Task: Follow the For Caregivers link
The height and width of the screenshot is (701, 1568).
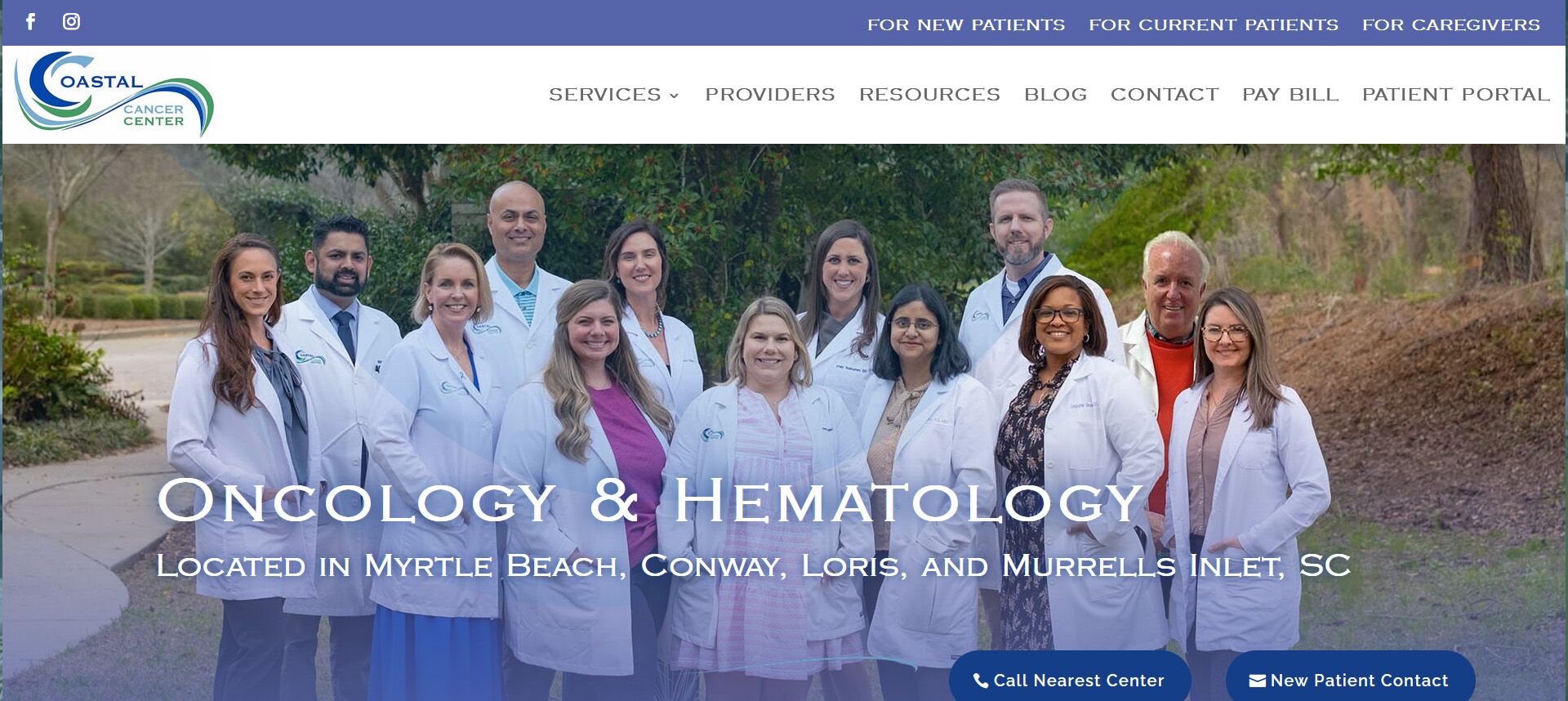Action: pos(1451,25)
